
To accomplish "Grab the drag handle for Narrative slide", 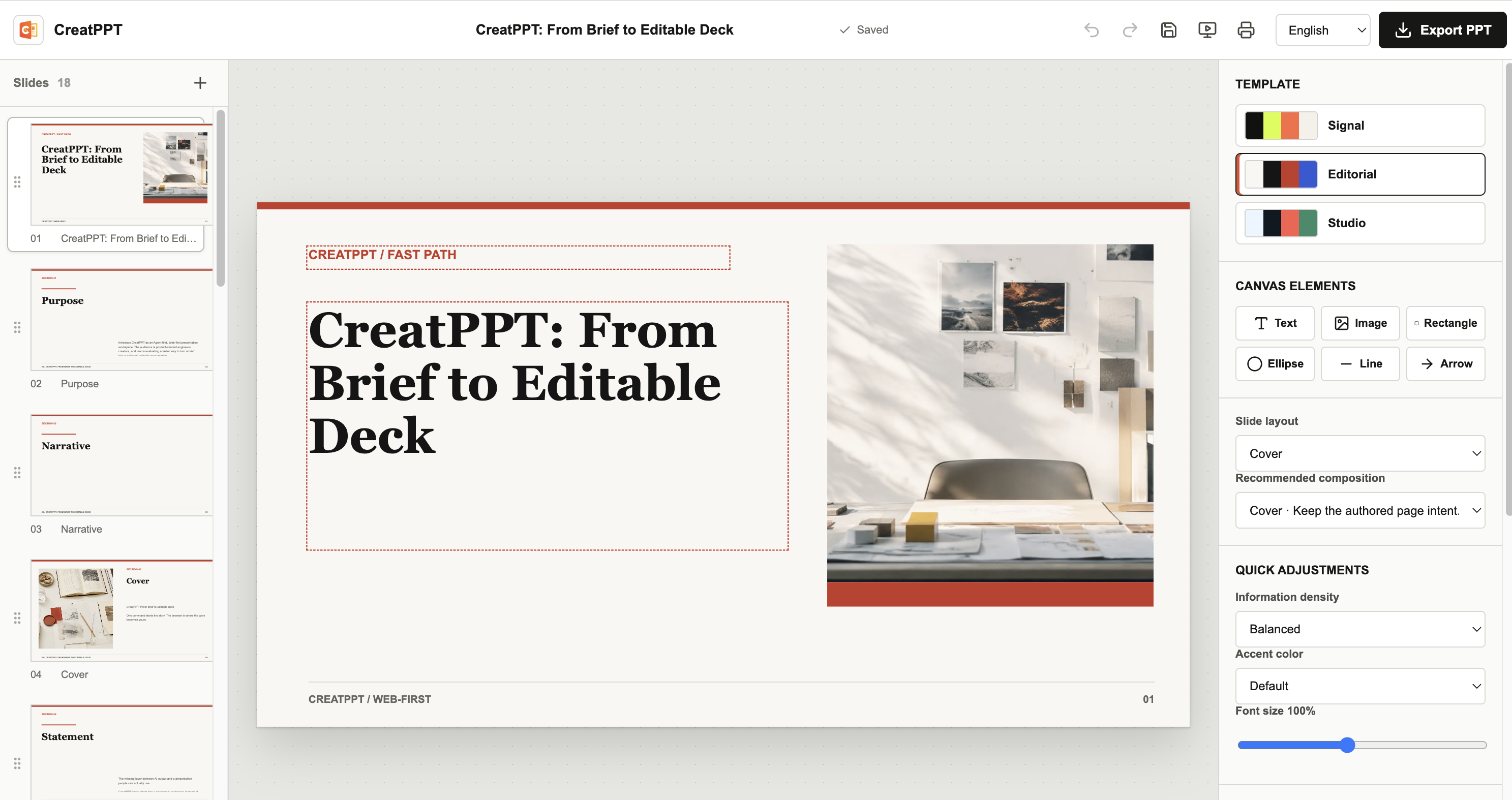I will pos(18,473).
